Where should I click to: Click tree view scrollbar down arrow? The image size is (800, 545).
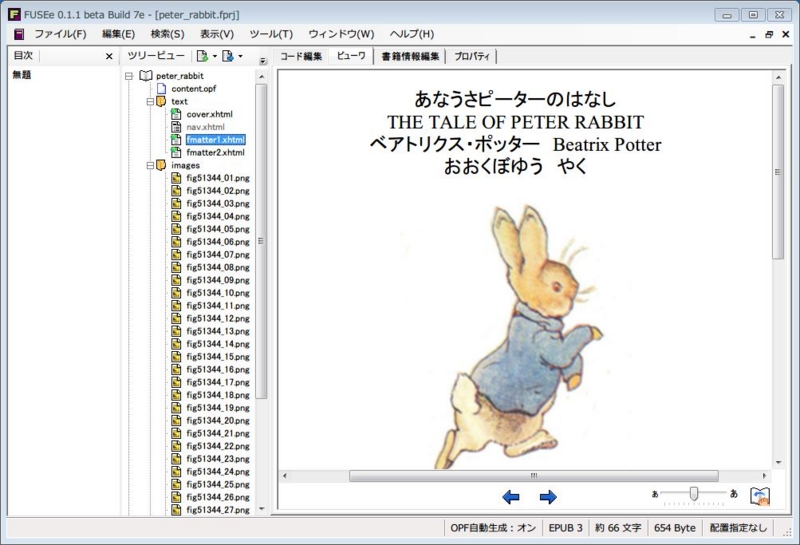tap(262, 509)
